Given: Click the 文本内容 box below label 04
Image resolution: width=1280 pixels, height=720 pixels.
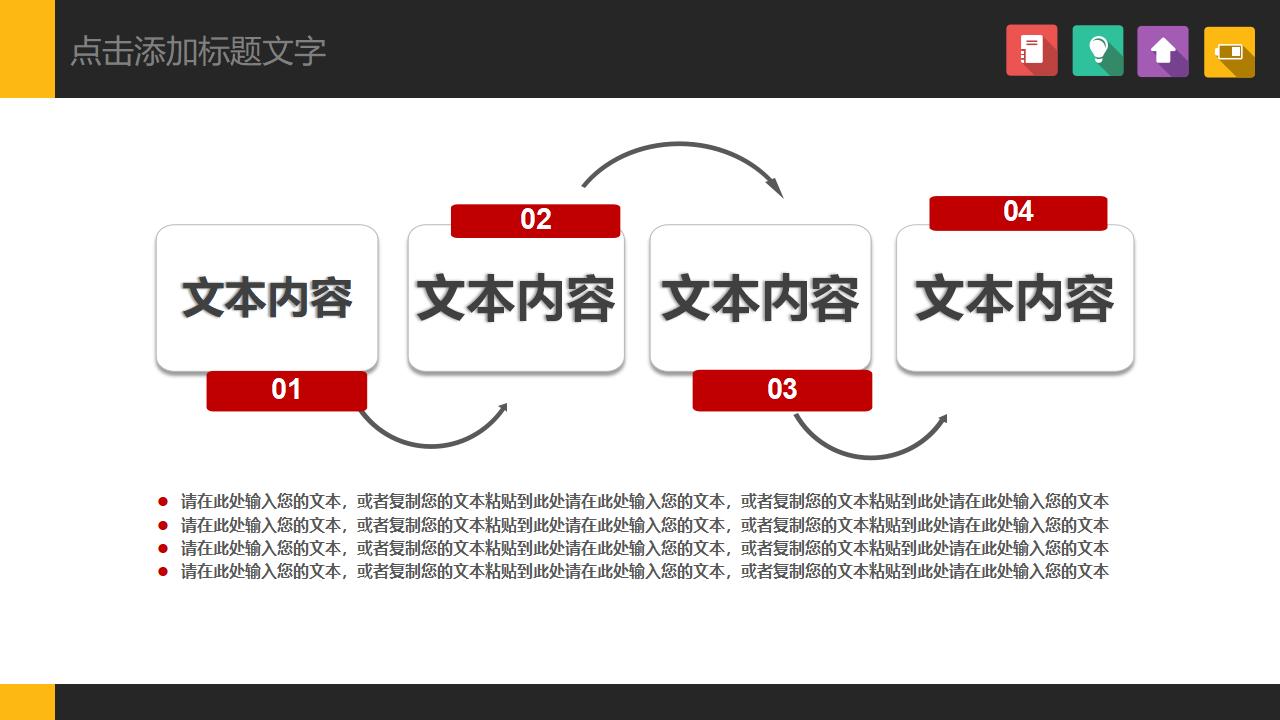Looking at the screenshot, I should [1015, 298].
